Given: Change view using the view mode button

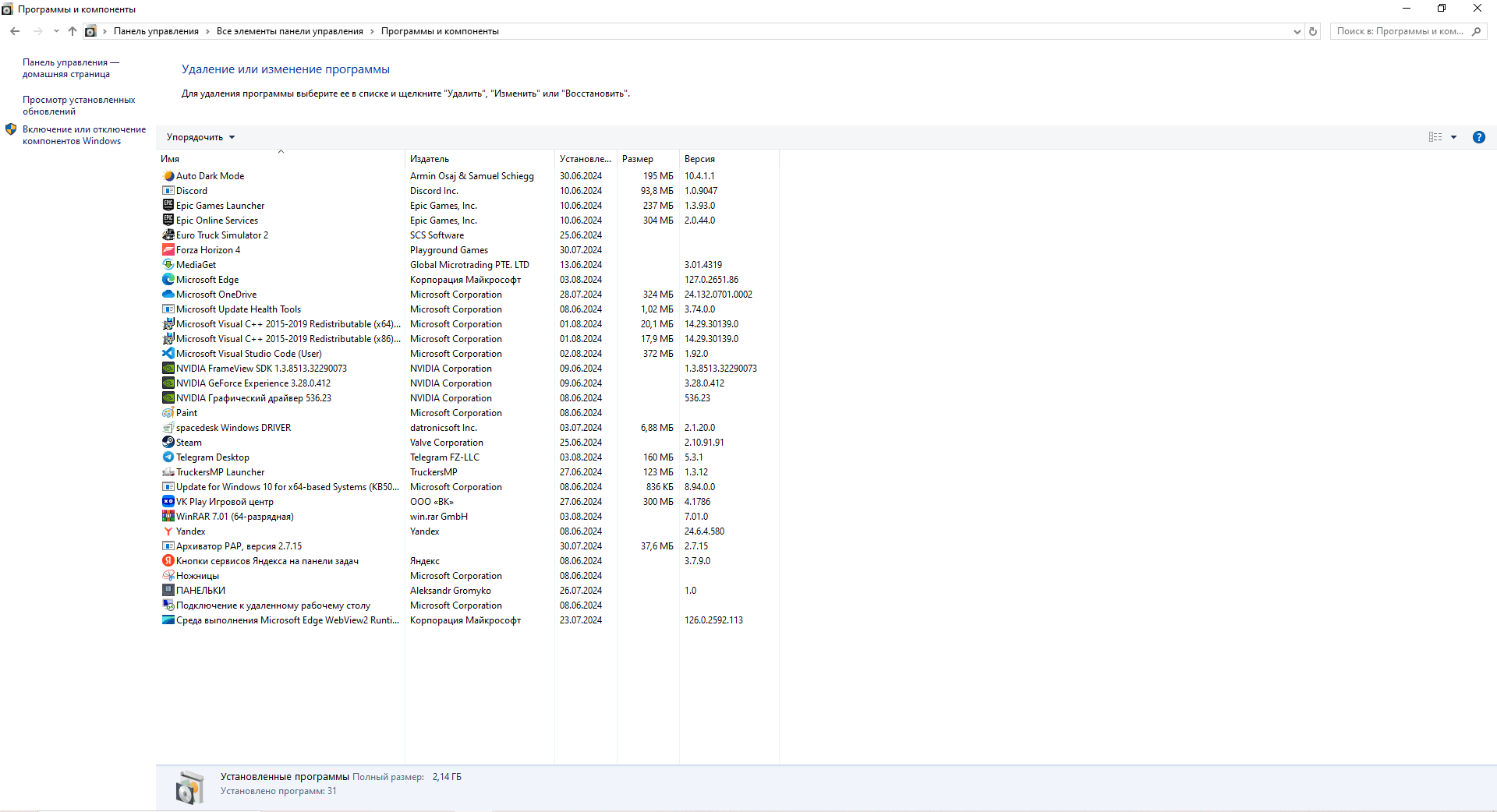Looking at the screenshot, I should 1435,137.
